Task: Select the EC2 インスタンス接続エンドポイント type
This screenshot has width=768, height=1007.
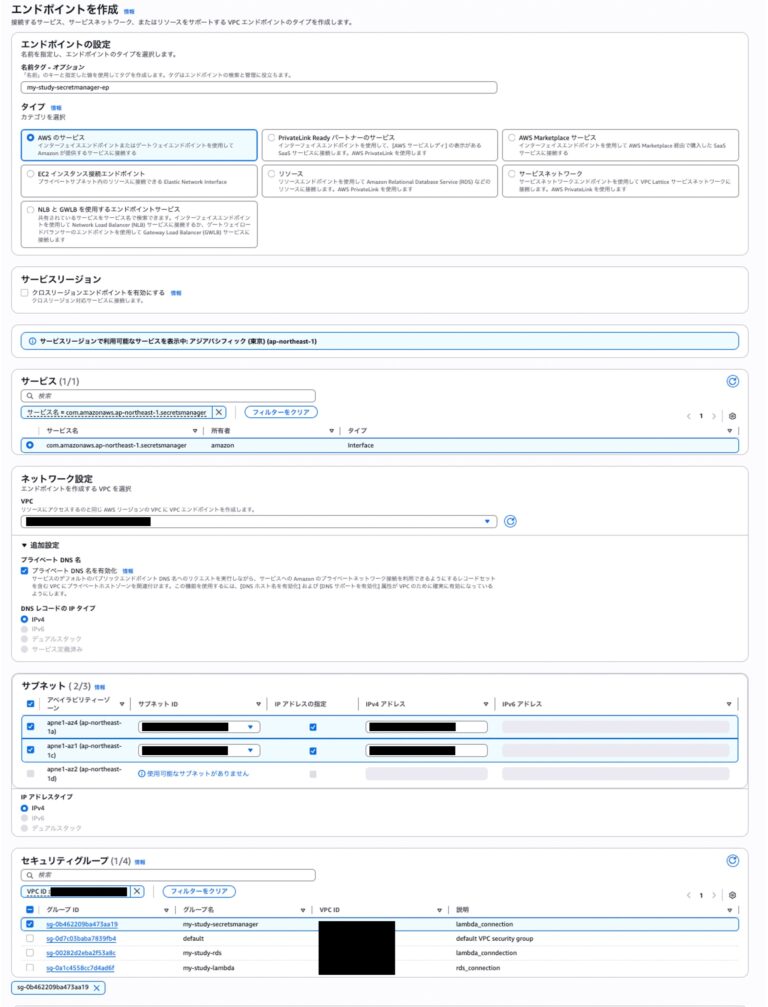Action: click(x=29, y=173)
